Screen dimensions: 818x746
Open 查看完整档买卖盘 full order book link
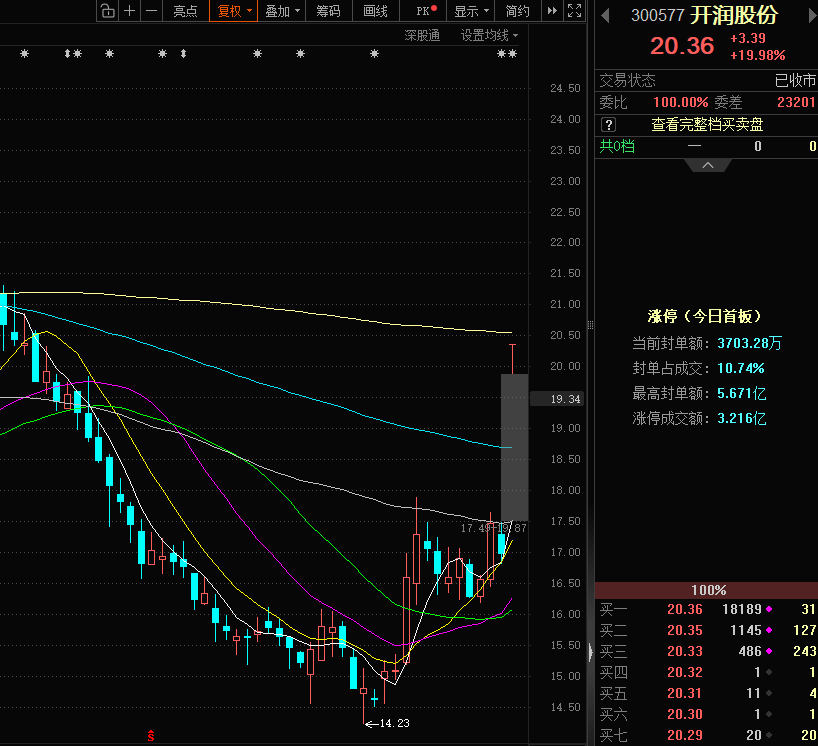707,125
